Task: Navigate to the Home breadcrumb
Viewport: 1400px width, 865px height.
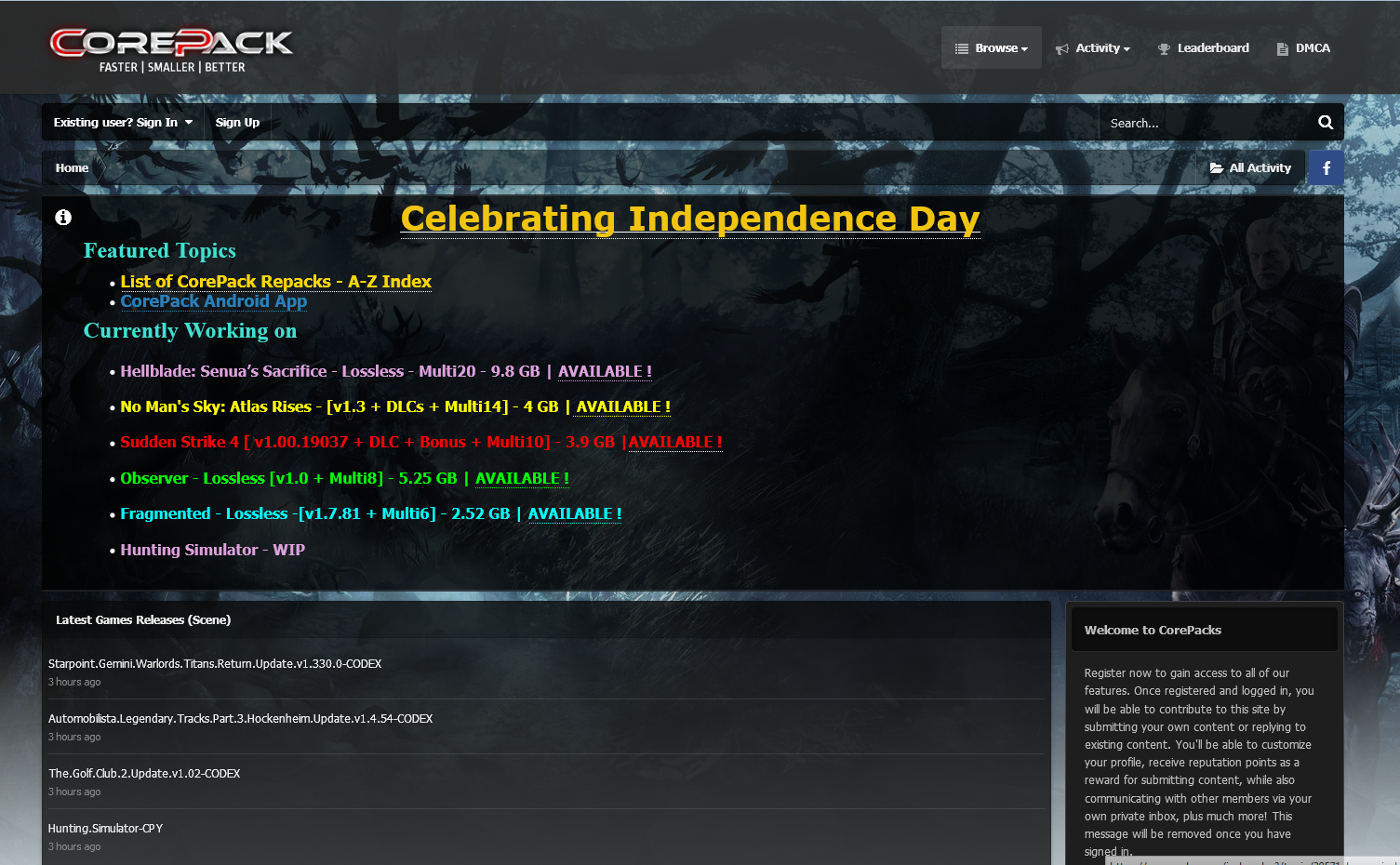Action: click(72, 168)
